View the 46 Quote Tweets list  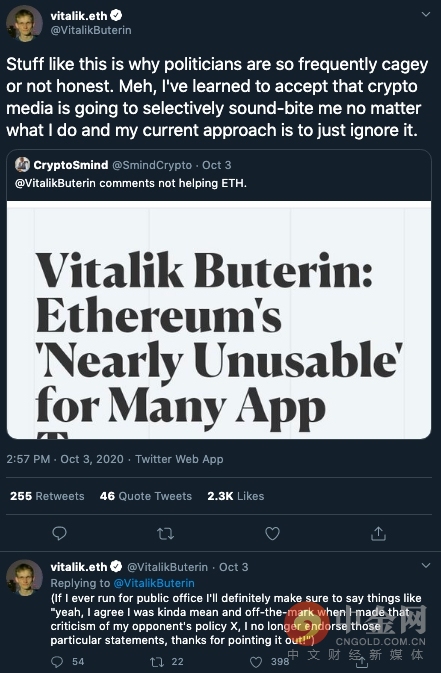pos(146,496)
